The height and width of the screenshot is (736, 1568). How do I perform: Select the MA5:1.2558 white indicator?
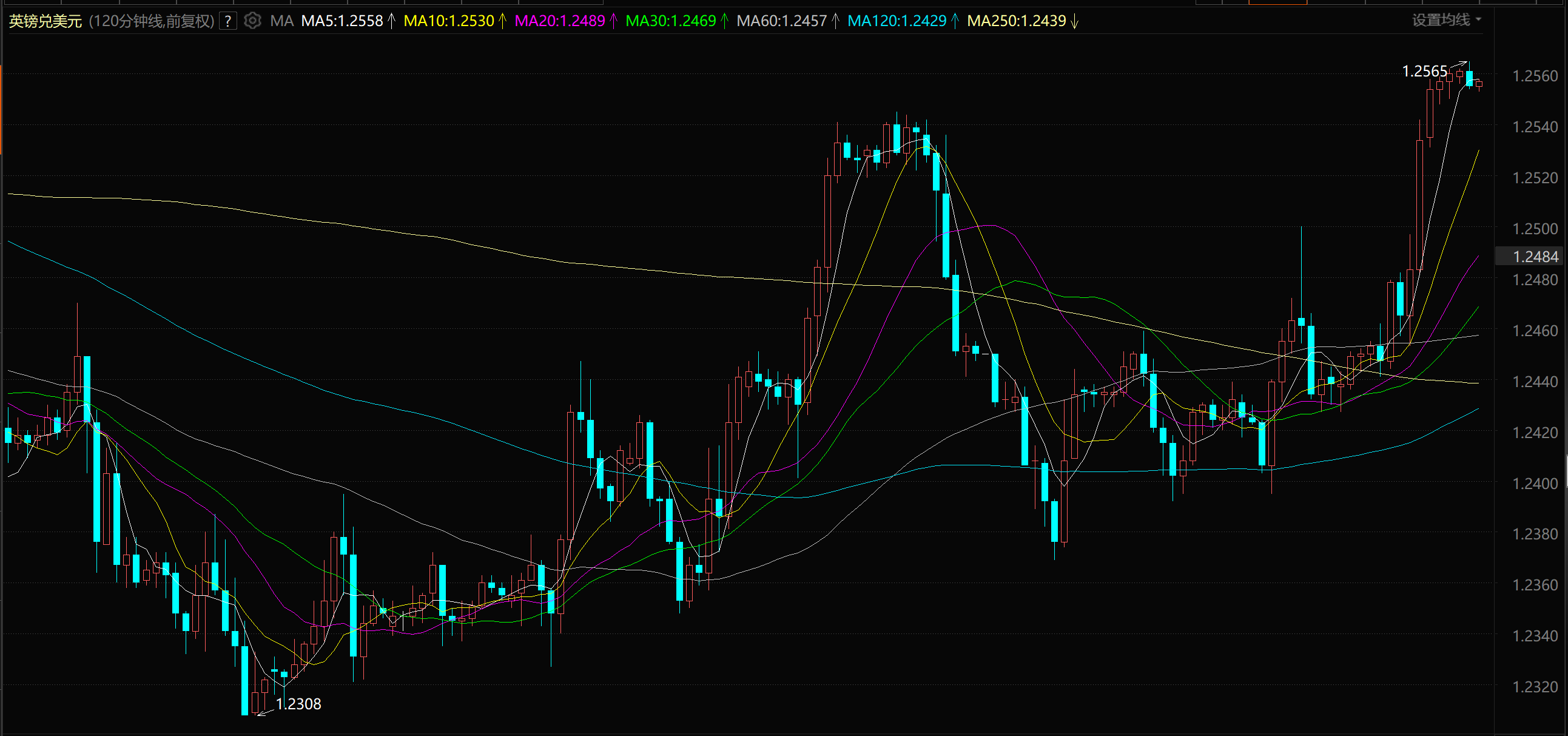[342, 21]
